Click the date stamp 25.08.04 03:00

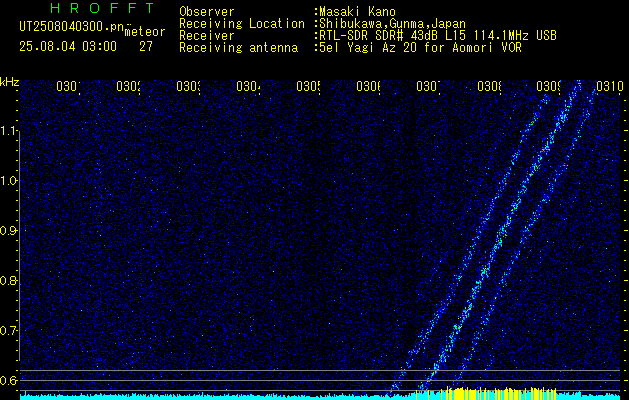(x=68, y=47)
